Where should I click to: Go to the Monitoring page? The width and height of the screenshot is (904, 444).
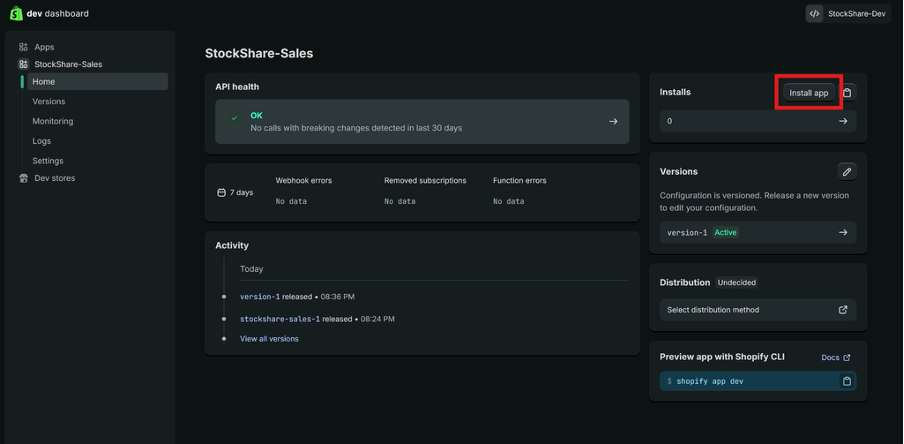tap(53, 121)
